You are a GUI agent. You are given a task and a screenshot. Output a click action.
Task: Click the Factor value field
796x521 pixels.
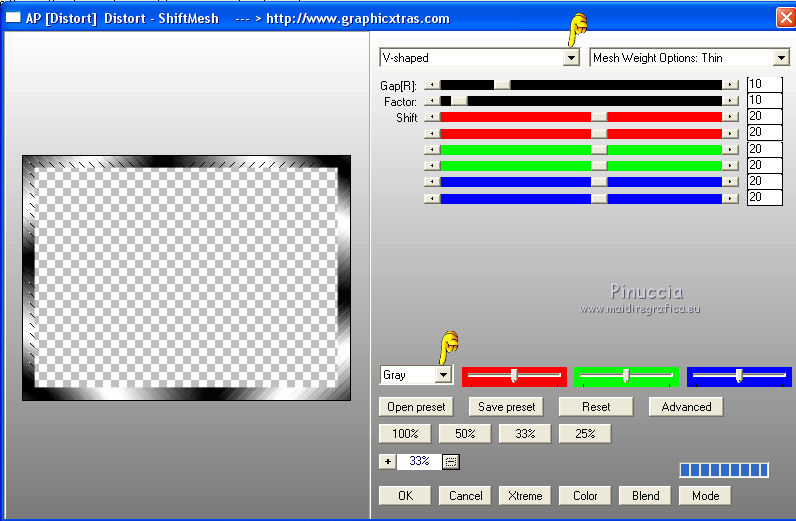point(765,101)
